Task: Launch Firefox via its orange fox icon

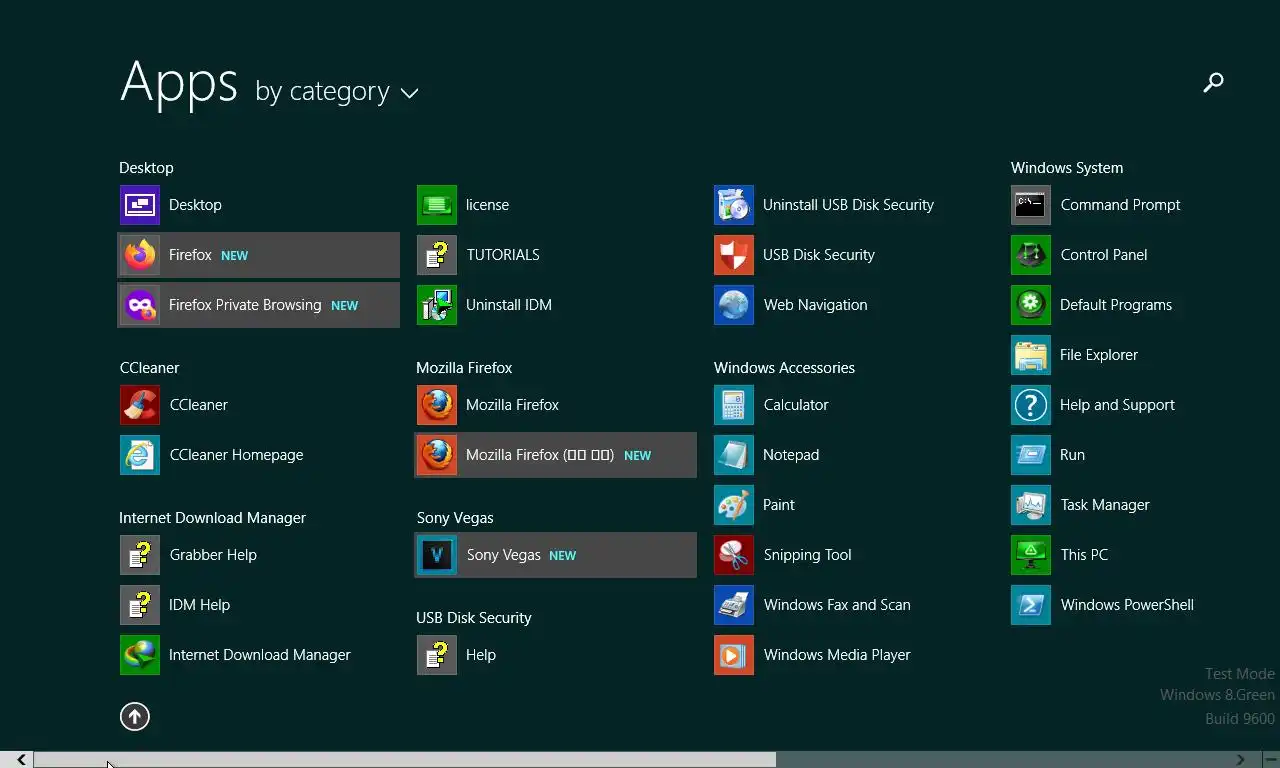Action: click(x=140, y=255)
